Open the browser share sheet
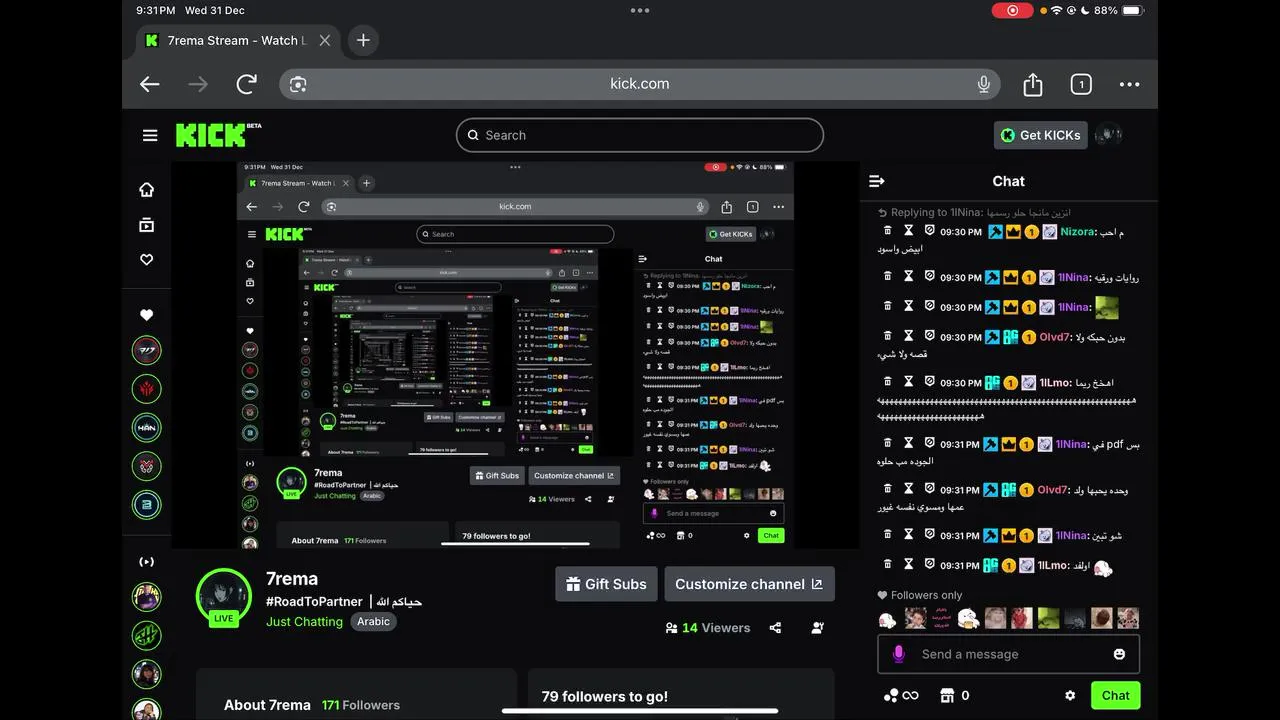The height and width of the screenshot is (720, 1280). point(1033,84)
